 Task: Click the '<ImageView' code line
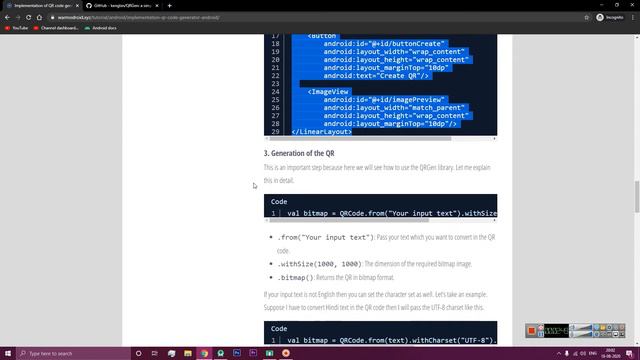tap(328, 92)
